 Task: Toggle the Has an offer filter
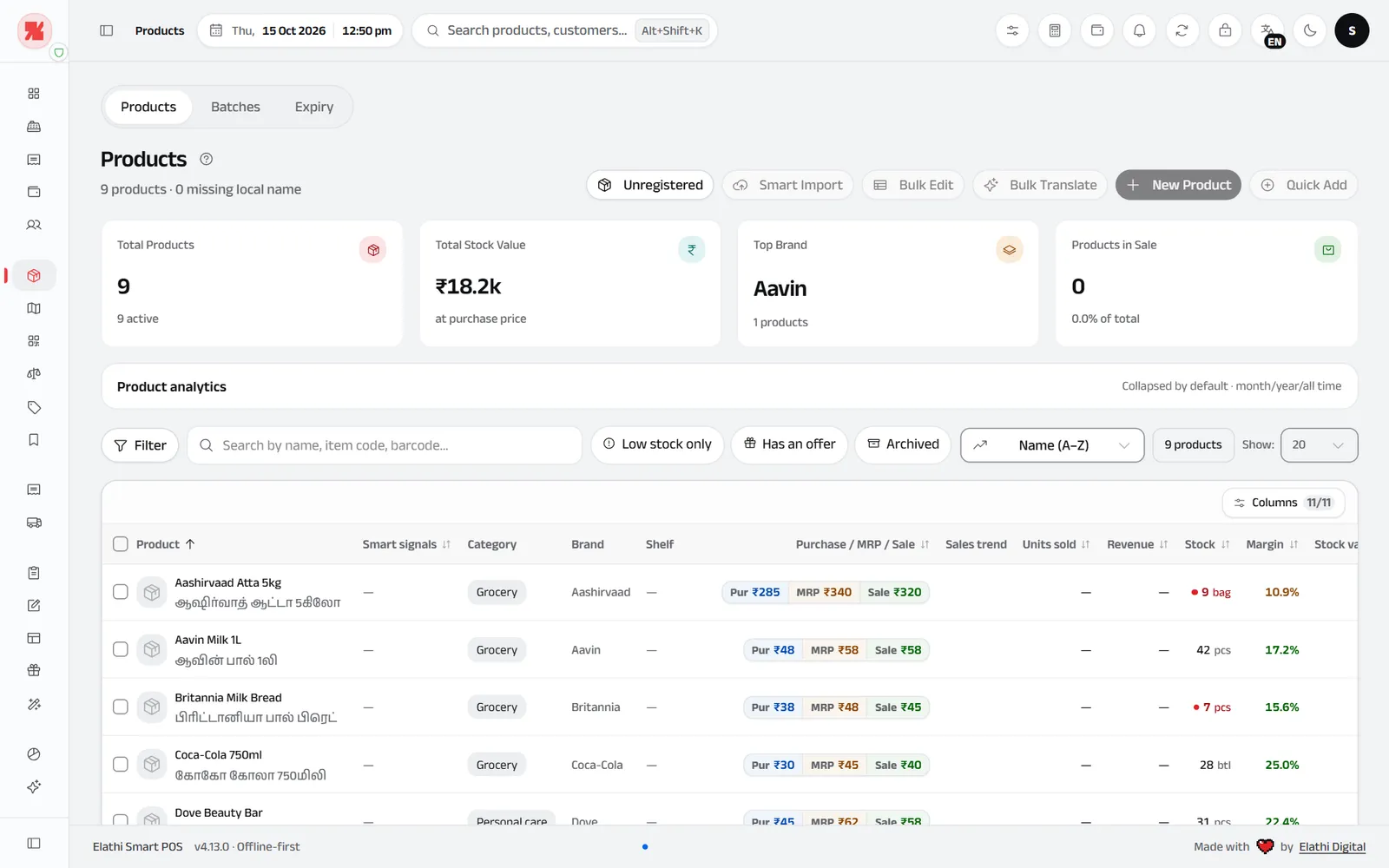[x=789, y=444]
